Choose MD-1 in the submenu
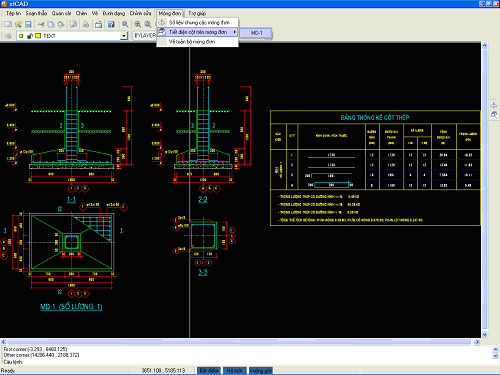This screenshot has width=500, height=375. 256,33
